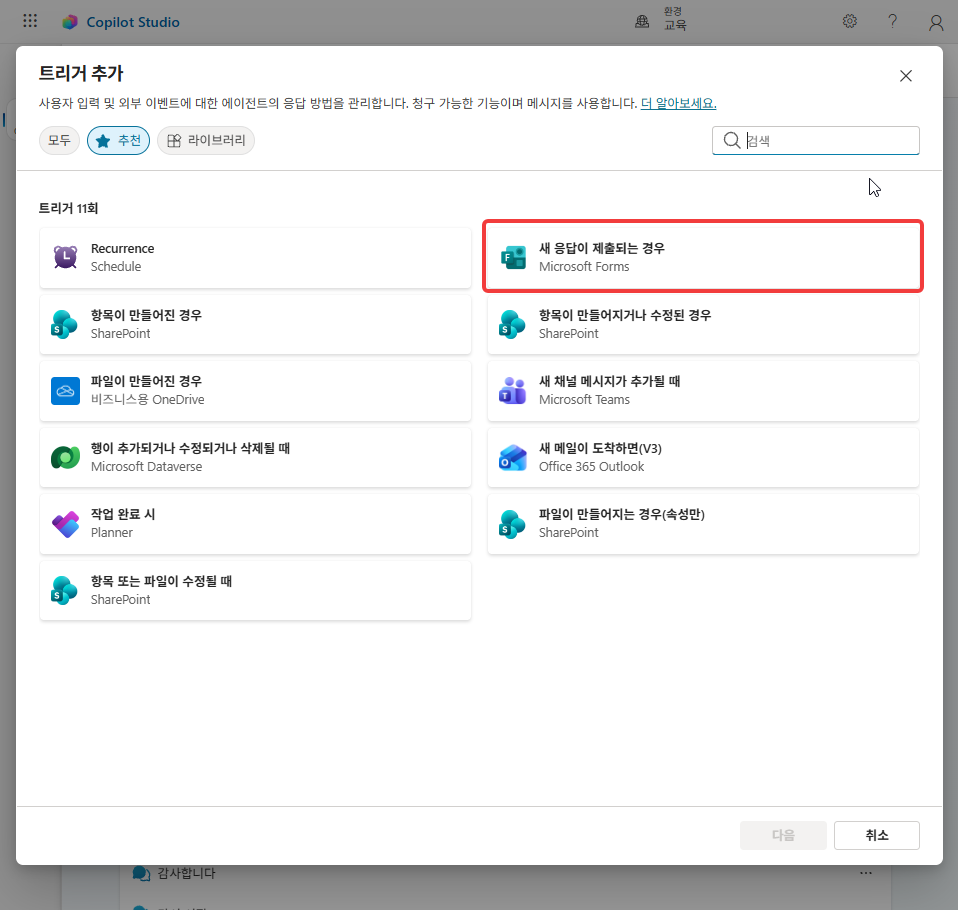Open the 더 알아보세요 link
This screenshot has width=958, height=910.
(678, 103)
